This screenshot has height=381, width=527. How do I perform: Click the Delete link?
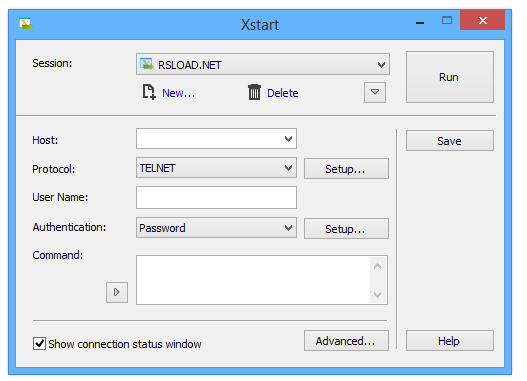pos(283,93)
